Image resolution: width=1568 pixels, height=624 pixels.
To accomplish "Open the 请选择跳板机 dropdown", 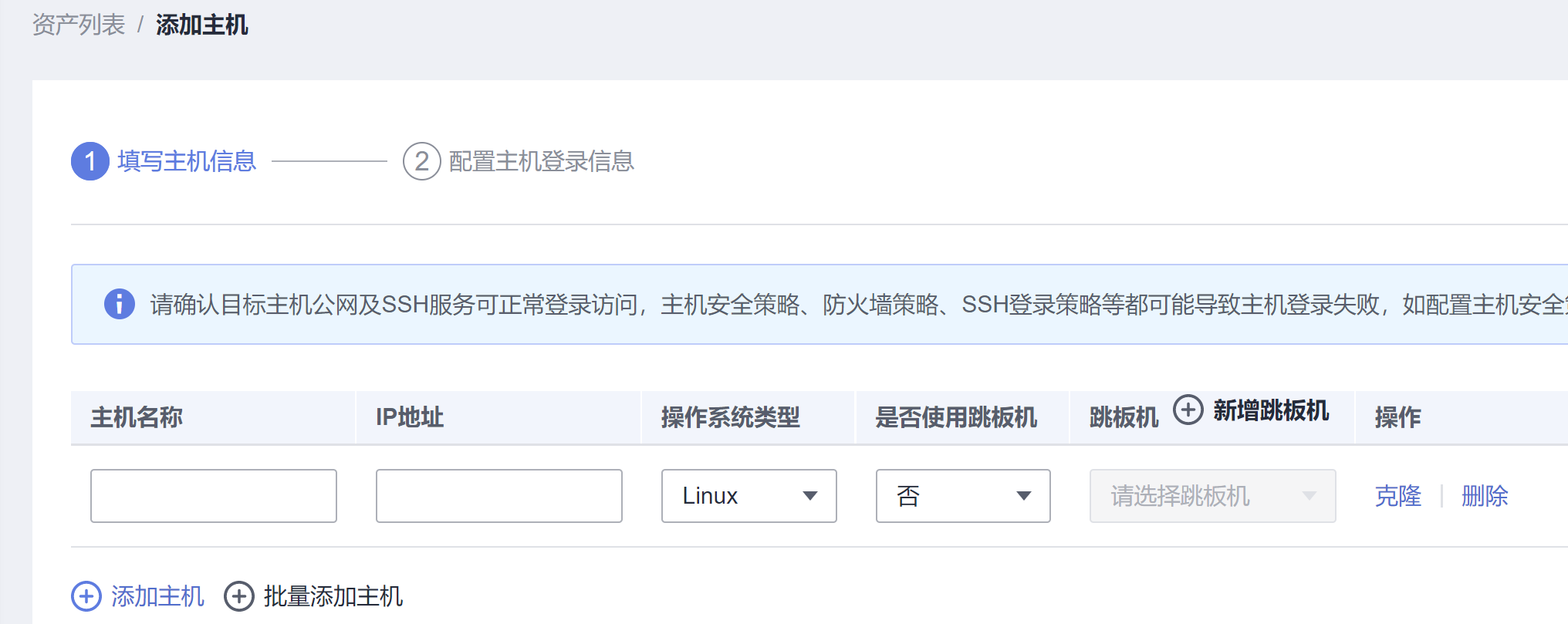I will pos(1211,496).
